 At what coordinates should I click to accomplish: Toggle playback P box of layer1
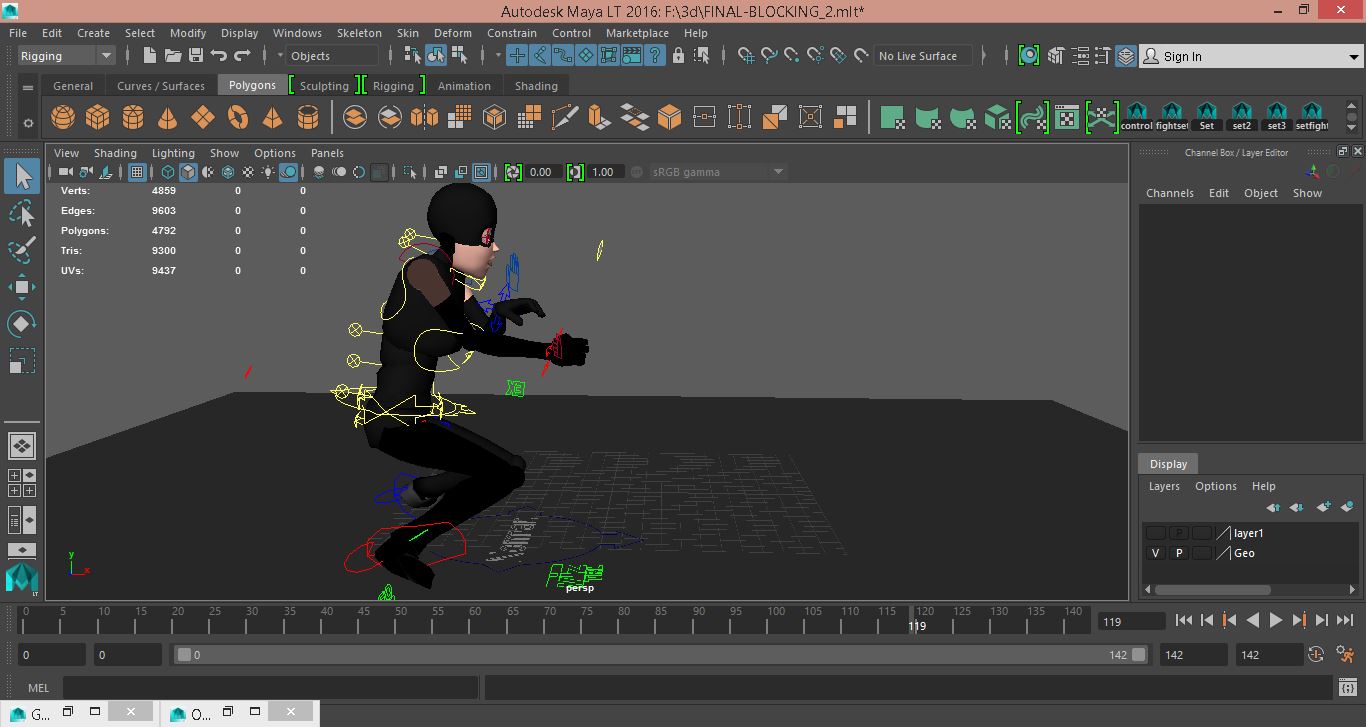coord(1179,533)
